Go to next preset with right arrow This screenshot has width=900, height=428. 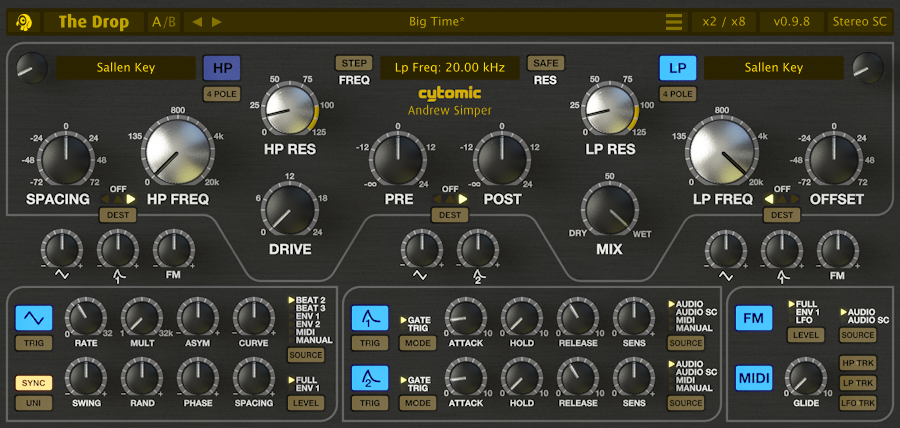click(x=216, y=22)
